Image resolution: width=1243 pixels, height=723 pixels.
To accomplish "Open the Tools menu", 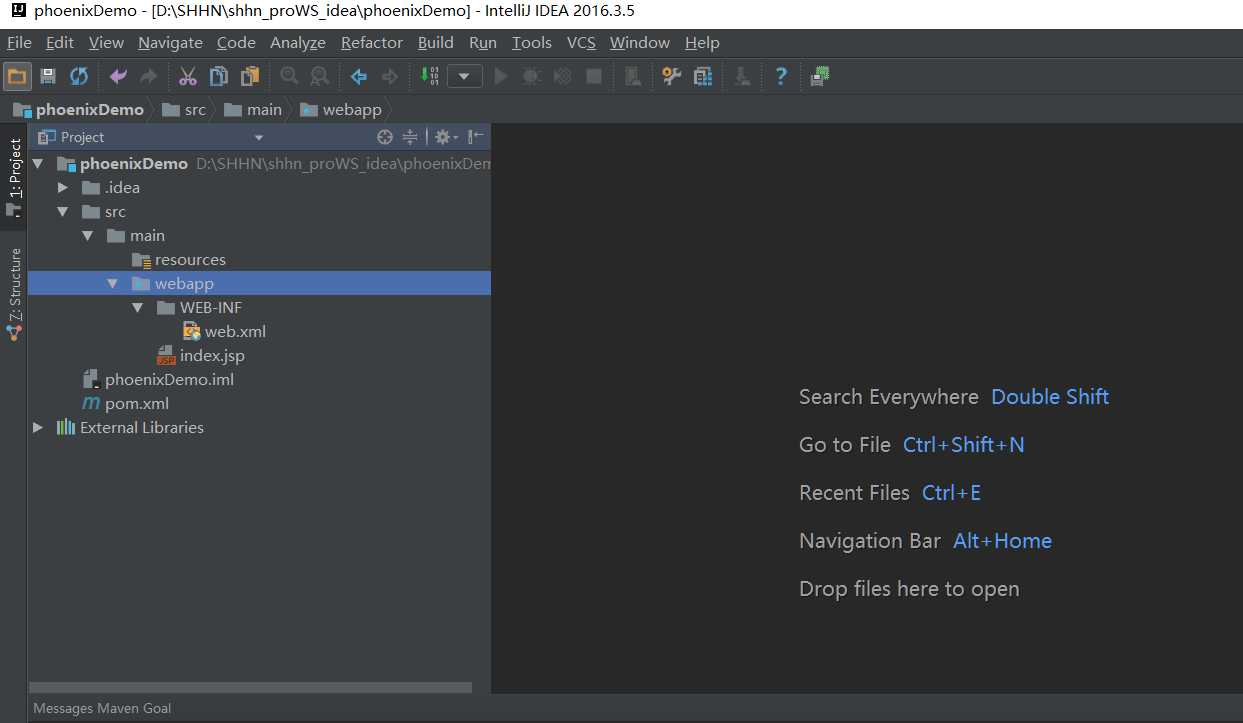I will click(x=532, y=42).
